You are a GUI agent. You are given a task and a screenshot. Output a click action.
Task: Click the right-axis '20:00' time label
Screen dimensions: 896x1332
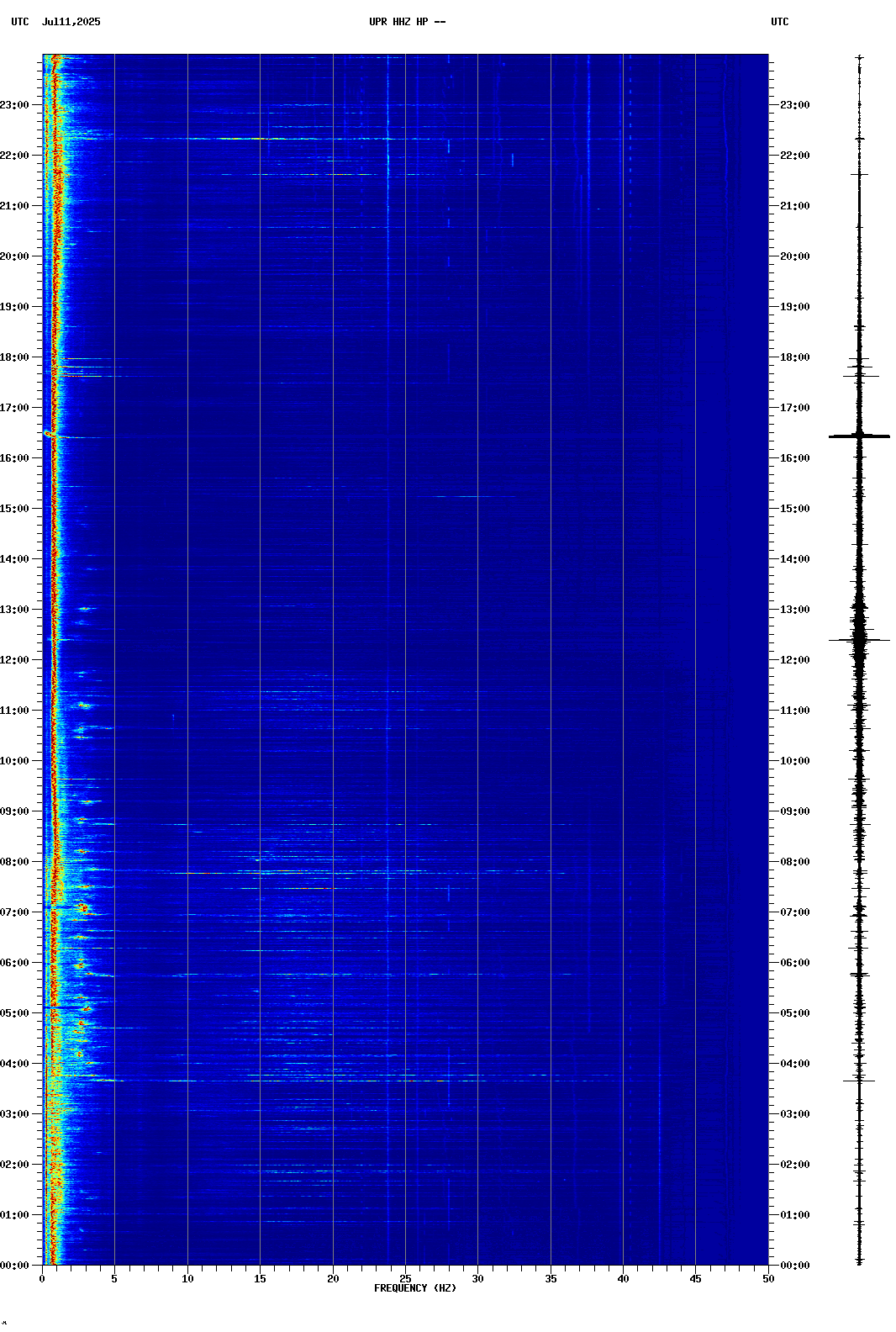[795, 256]
